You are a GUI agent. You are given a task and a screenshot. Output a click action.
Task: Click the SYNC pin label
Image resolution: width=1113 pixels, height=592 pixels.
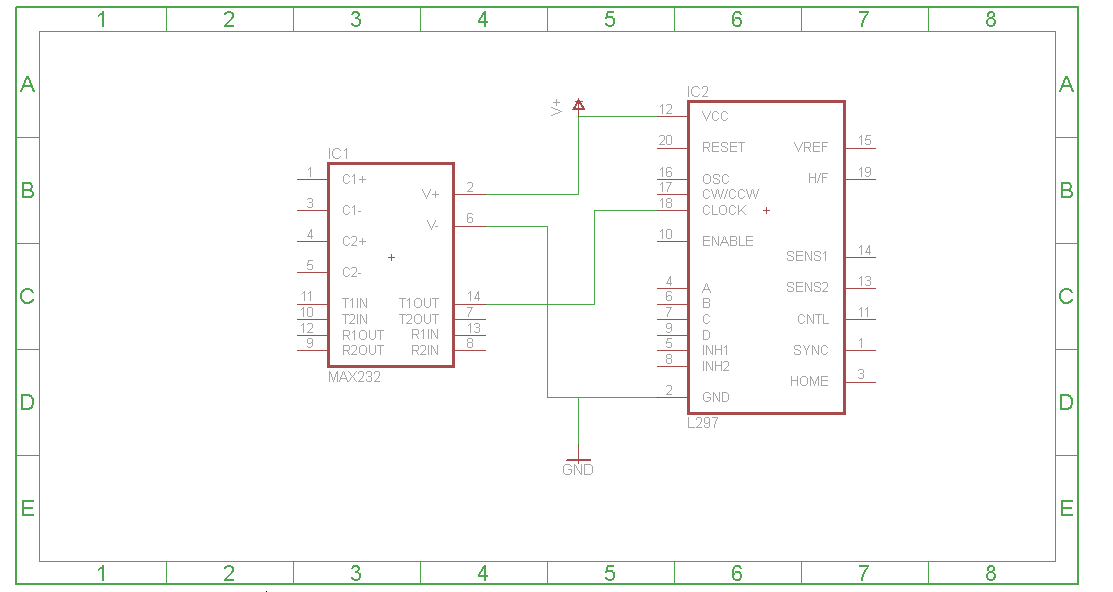[x=811, y=350]
